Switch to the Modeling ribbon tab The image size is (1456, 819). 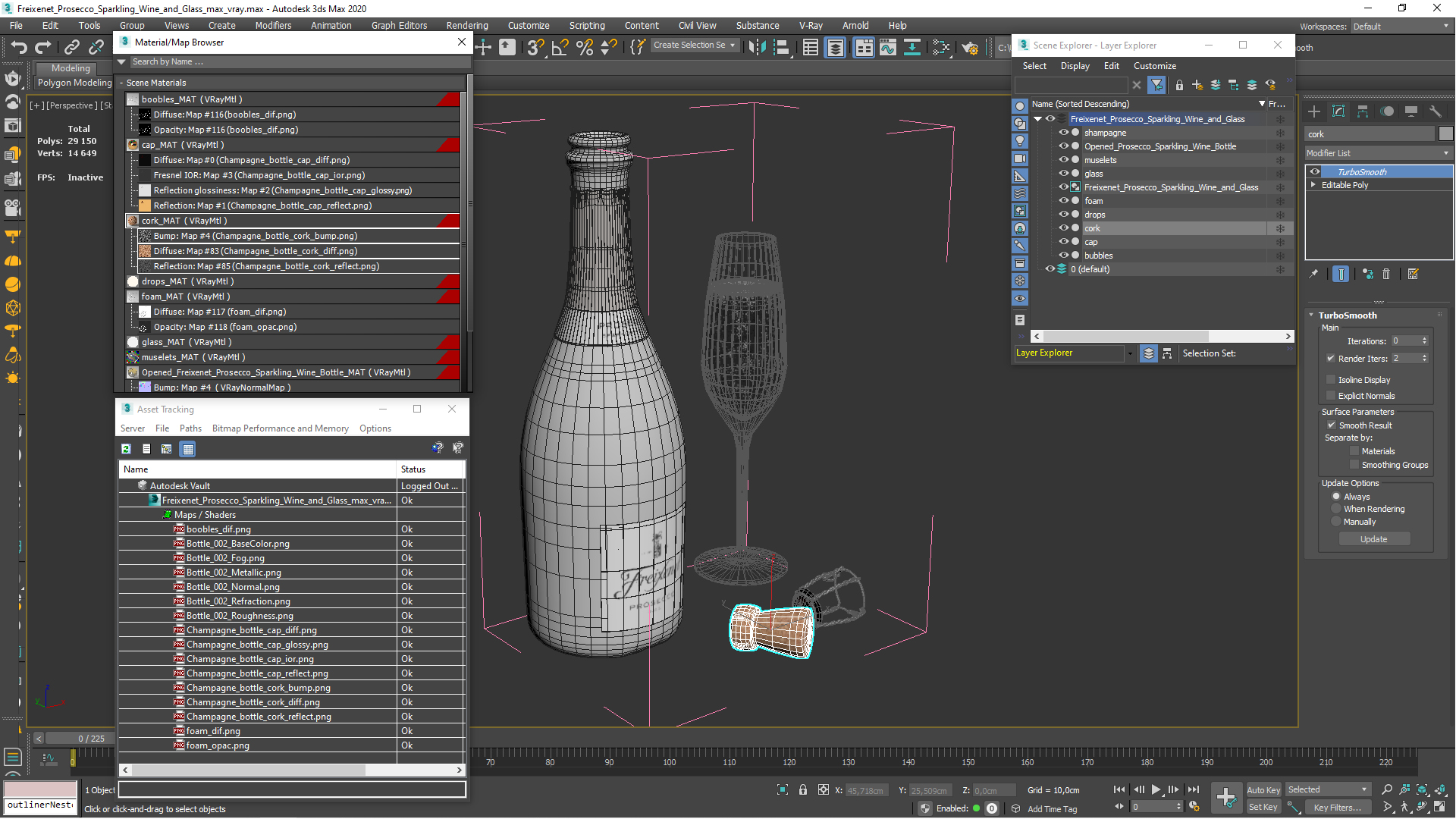(x=71, y=68)
